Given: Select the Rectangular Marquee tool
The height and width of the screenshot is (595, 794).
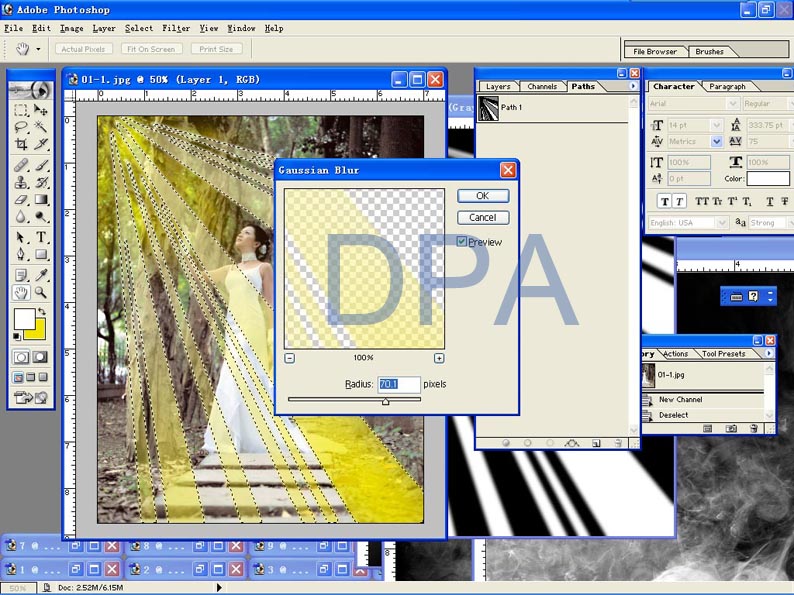Looking at the screenshot, I should pyautogui.click(x=21, y=110).
